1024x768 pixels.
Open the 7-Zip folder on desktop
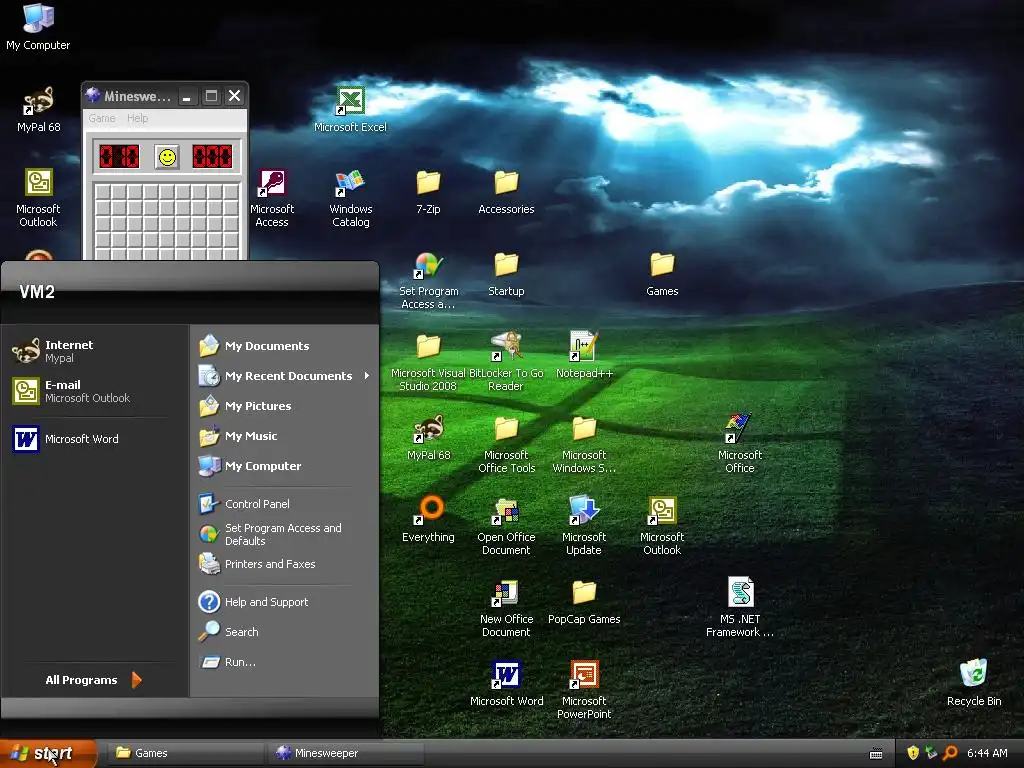click(x=428, y=192)
